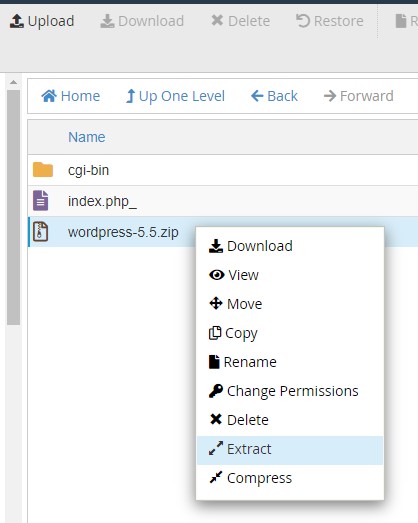
Task: Choose Download from the context menu
Action: click(x=290, y=246)
